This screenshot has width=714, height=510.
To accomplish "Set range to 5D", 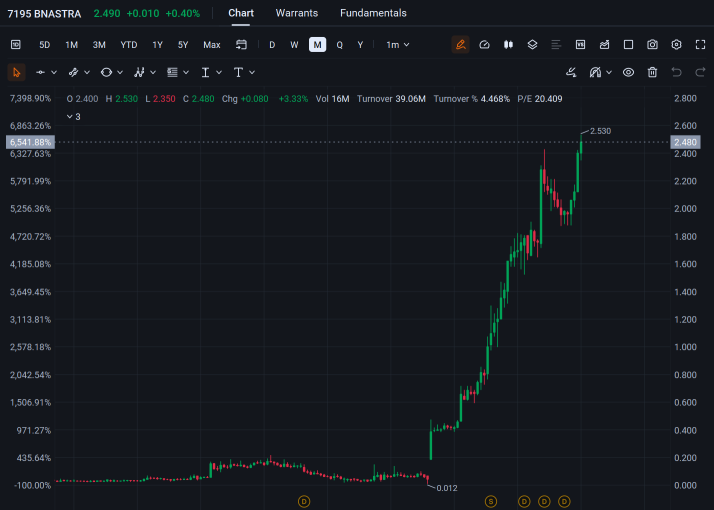I will click(45, 45).
